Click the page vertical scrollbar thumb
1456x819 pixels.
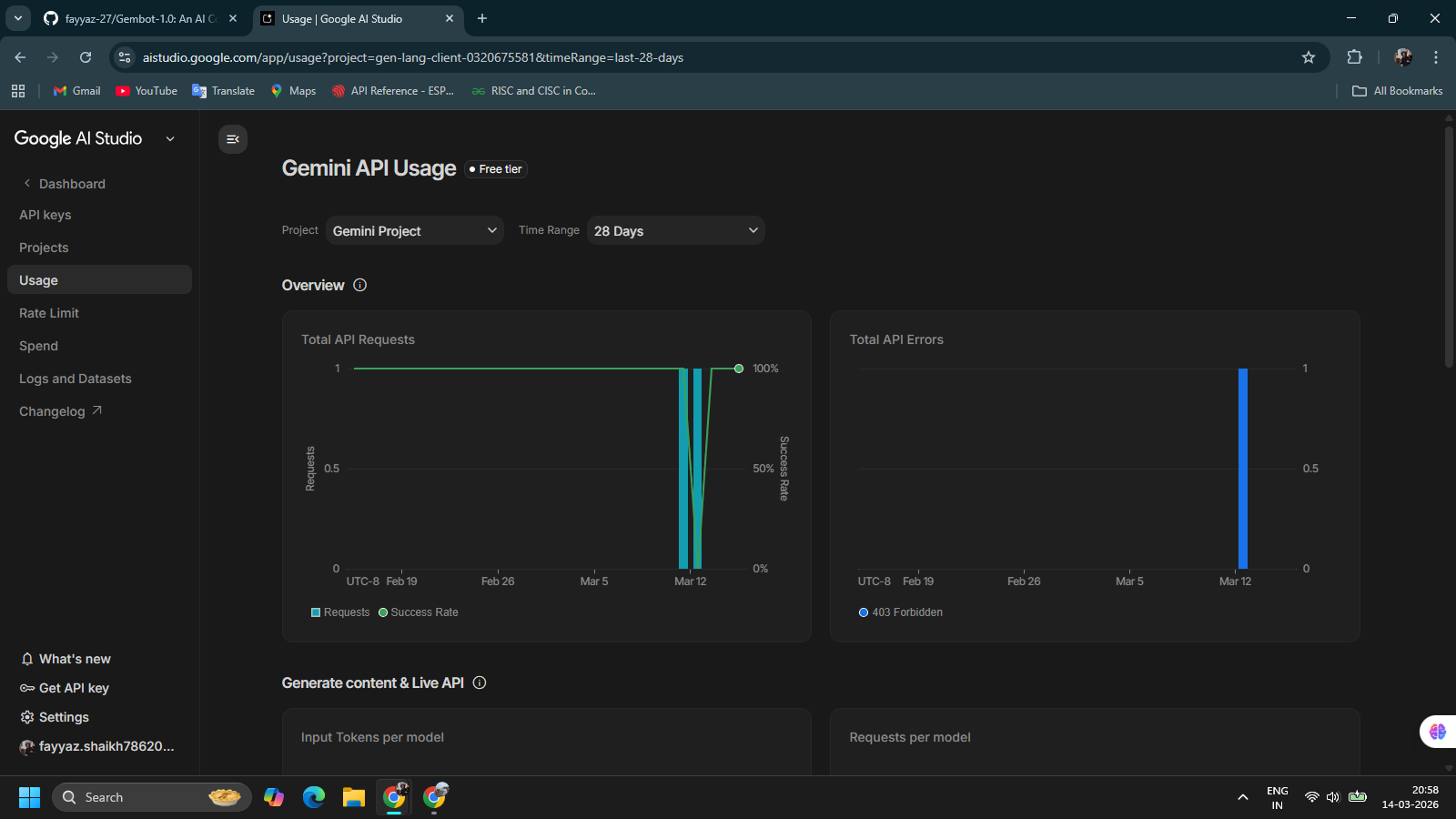click(x=1449, y=246)
